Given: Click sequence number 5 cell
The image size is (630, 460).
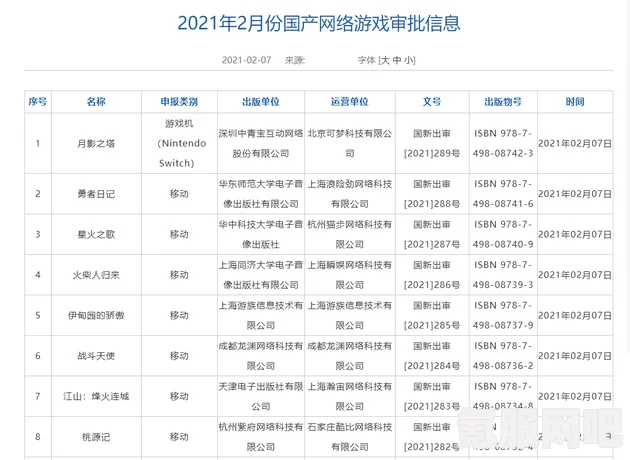Looking at the screenshot, I should (x=38, y=315).
